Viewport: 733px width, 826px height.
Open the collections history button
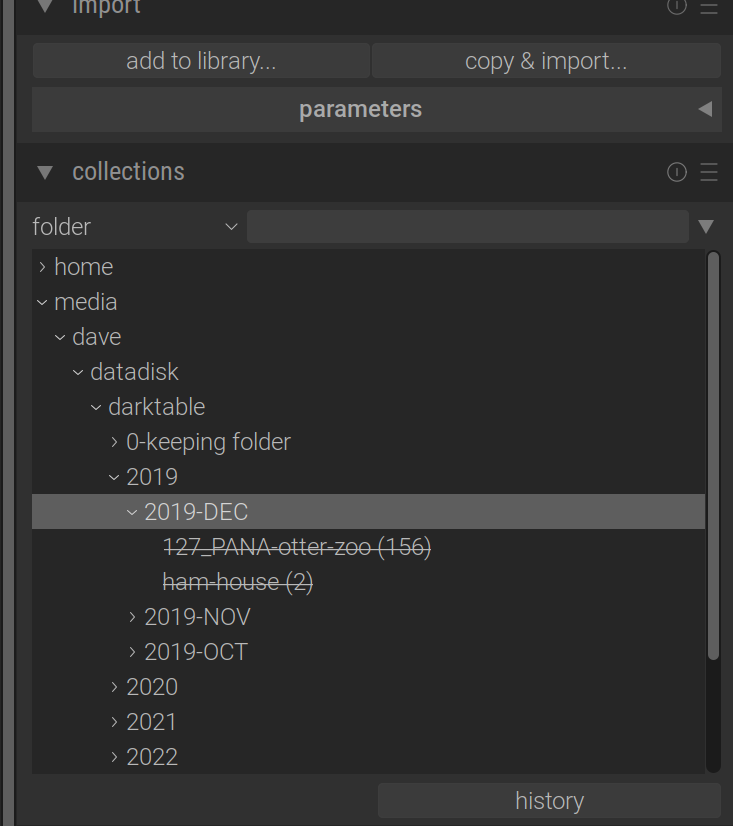pos(549,801)
